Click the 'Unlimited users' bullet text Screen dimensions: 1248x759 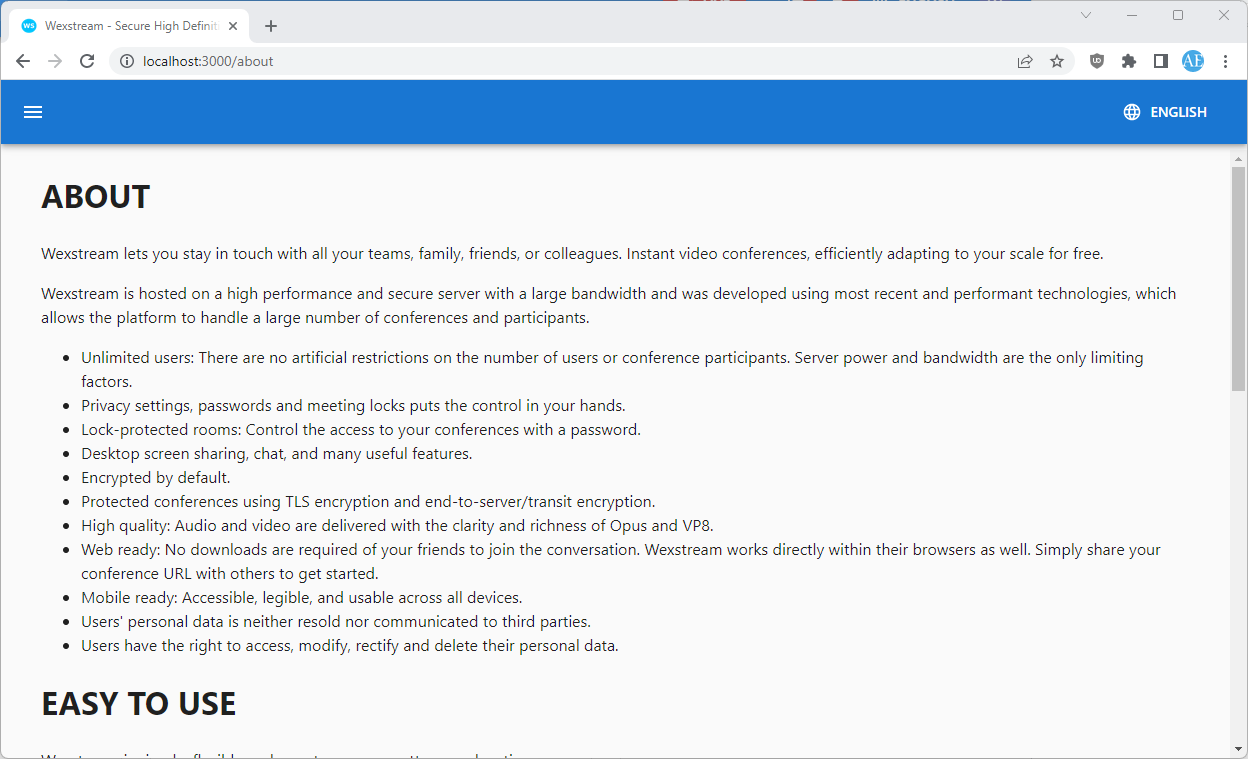[612, 369]
